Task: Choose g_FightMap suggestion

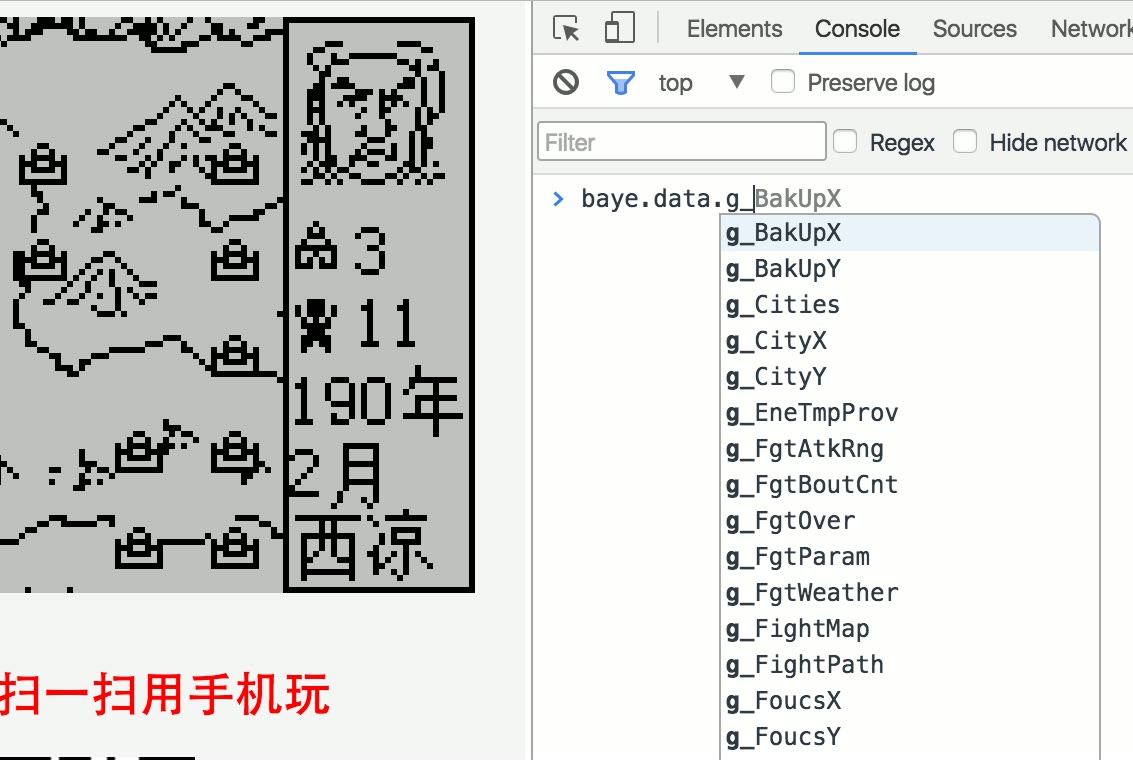Action: (x=910, y=629)
